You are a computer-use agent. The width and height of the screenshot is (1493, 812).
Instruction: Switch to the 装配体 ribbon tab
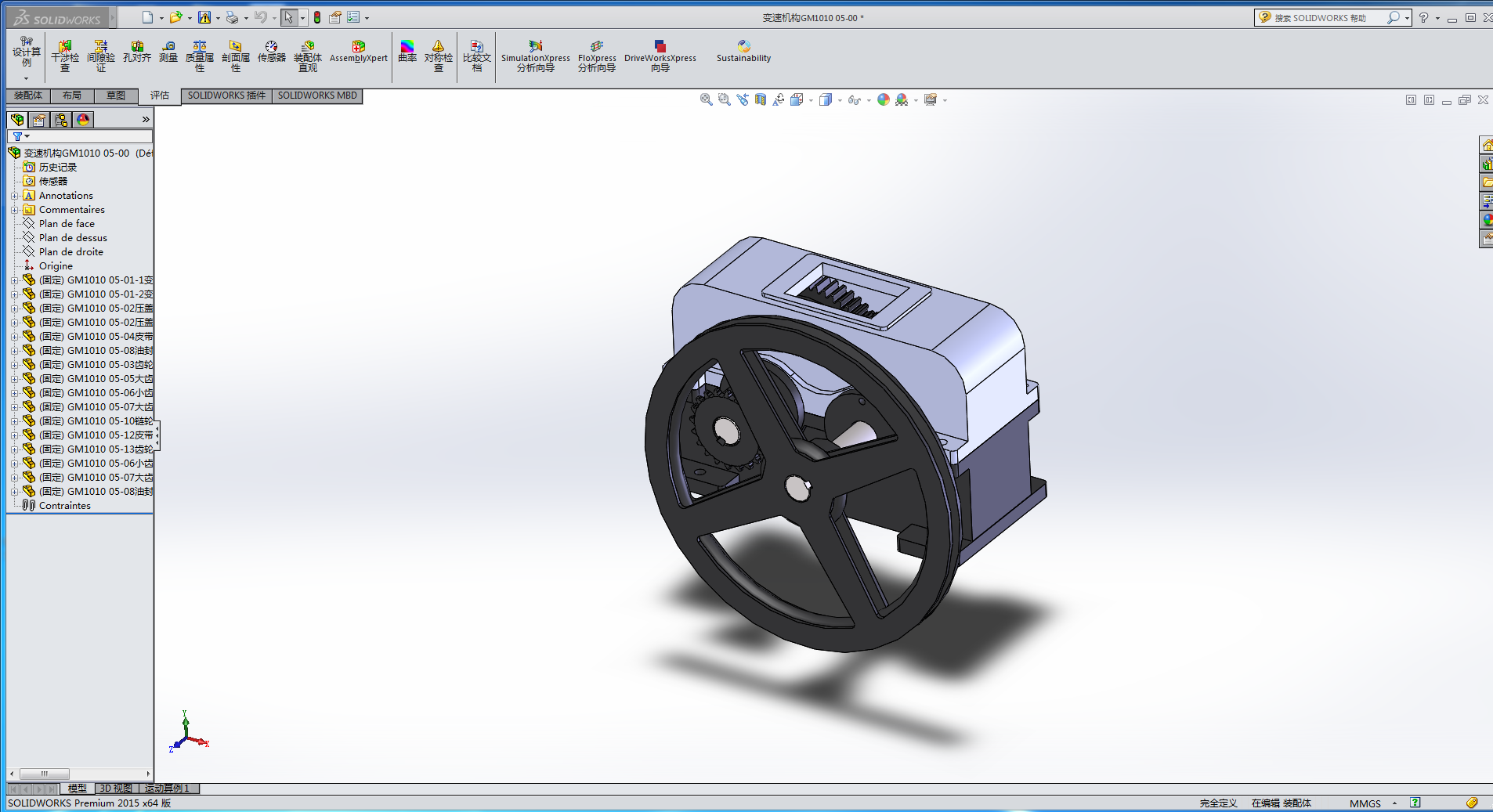(x=28, y=96)
